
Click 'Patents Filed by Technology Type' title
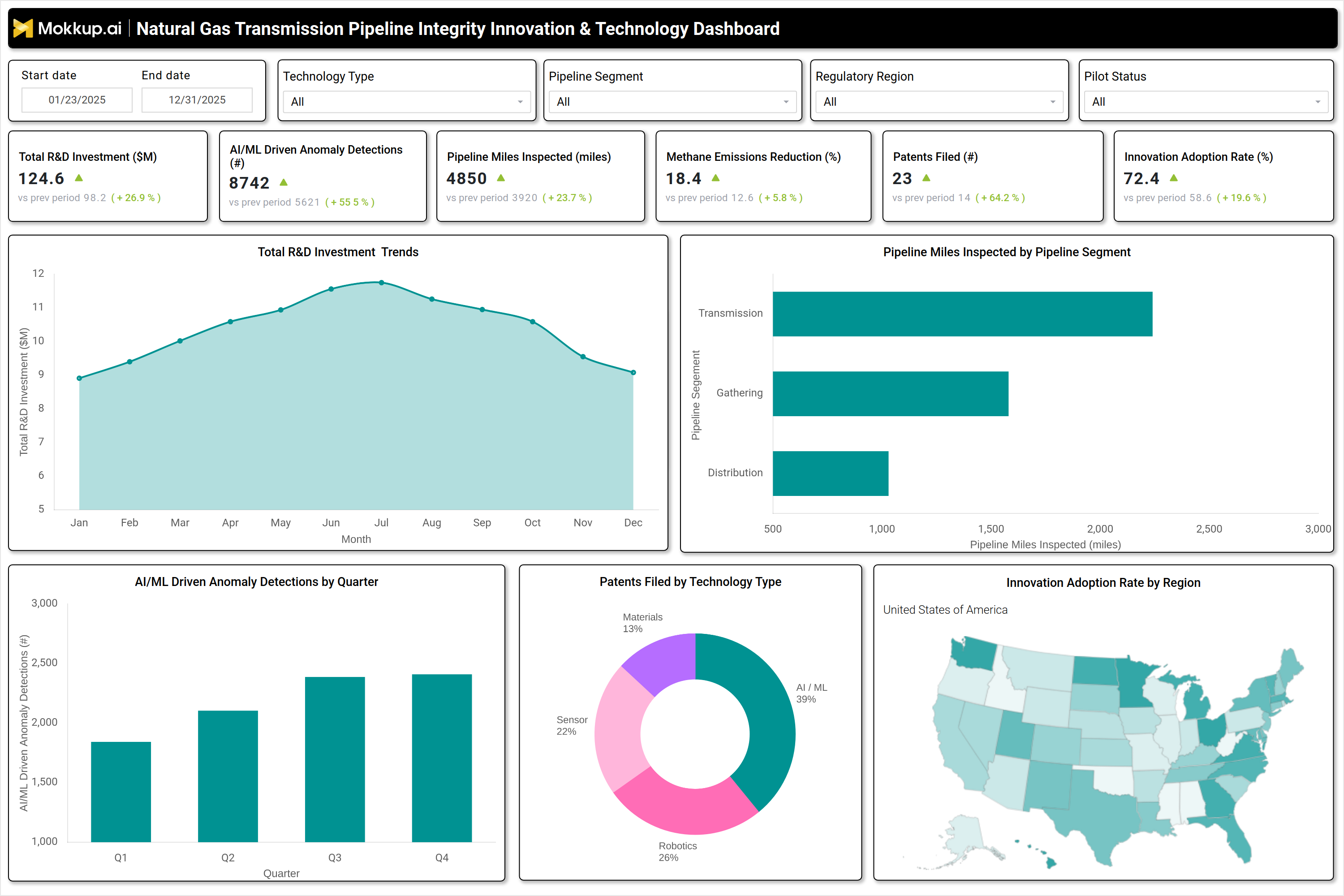click(x=690, y=582)
